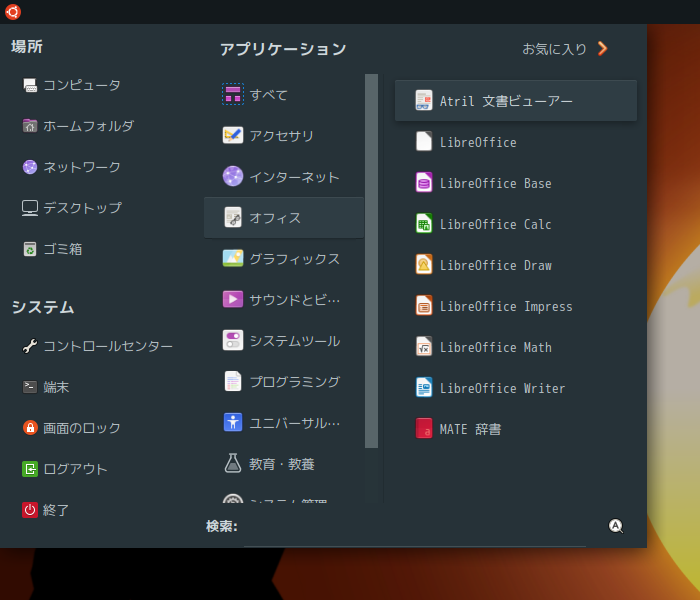
Task: Open the ゴミ箱 trash icon
Action: [x=30, y=249]
